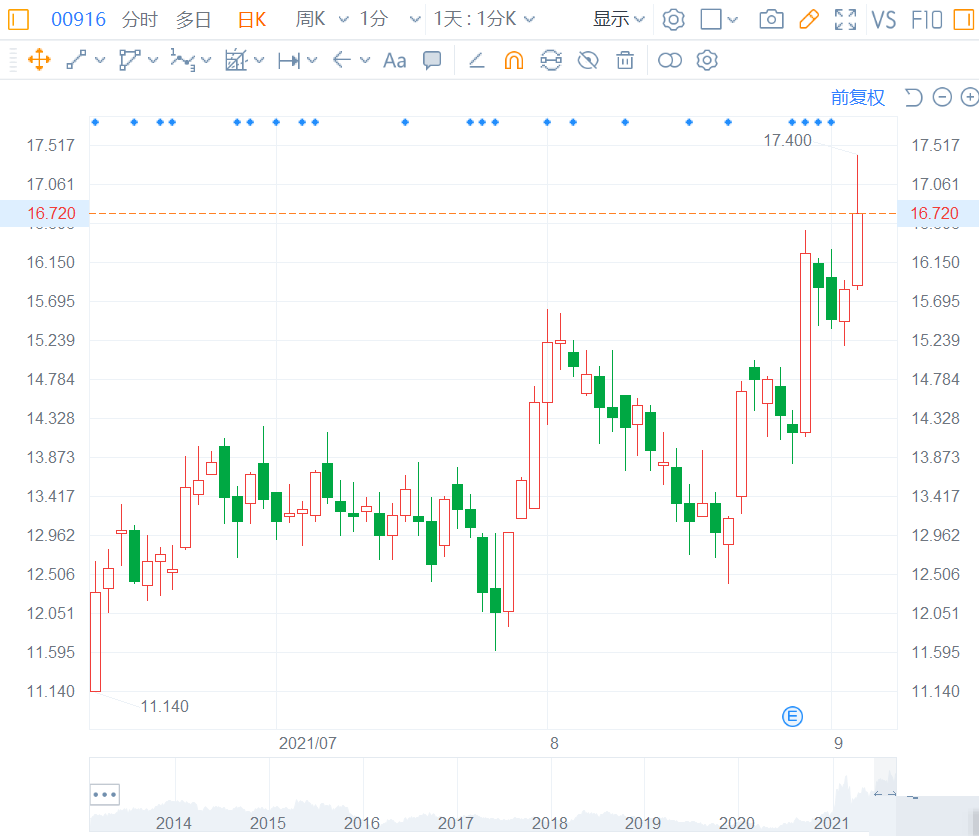Expand the 1天:1分K dropdown
The image size is (979, 836).
tap(485, 19)
